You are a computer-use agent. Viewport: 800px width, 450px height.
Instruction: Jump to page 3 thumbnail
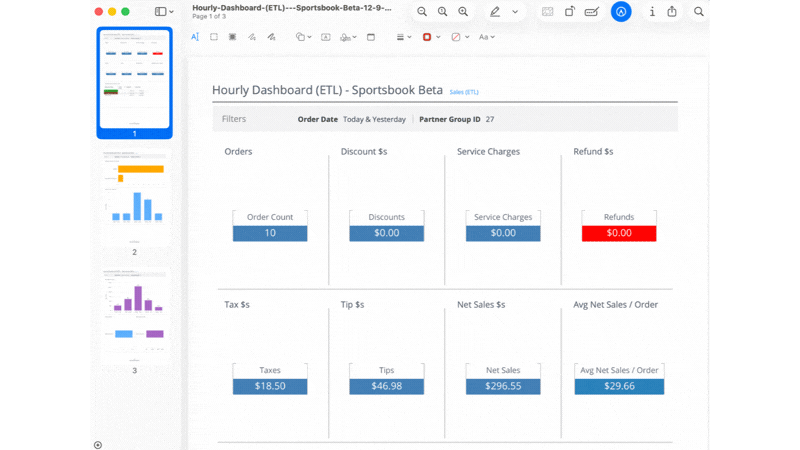134,315
